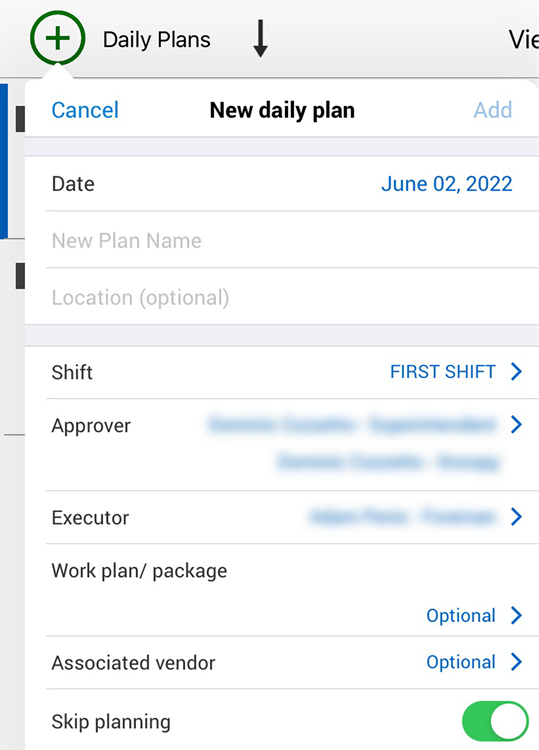Open the Work plan/package chevron
Image resolution: width=539 pixels, height=750 pixels.
pos(516,615)
